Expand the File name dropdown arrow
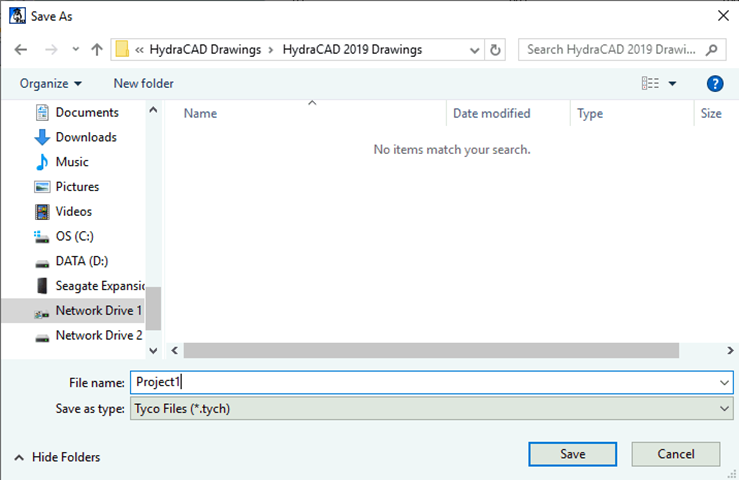The width and height of the screenshot is (739, 480). pos(724,382)
